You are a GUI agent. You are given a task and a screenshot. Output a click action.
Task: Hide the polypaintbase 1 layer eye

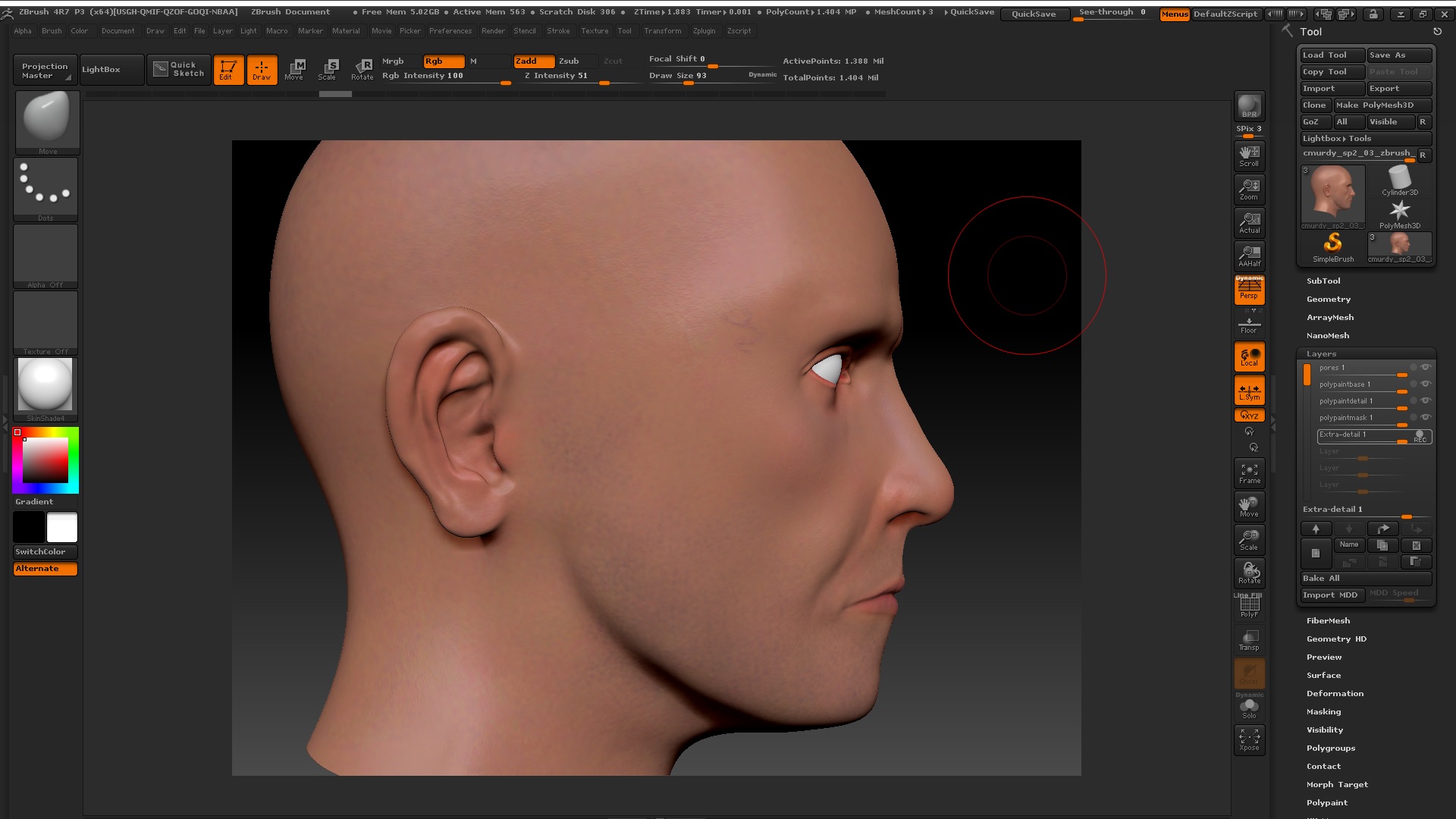[x=1426, y=384]
